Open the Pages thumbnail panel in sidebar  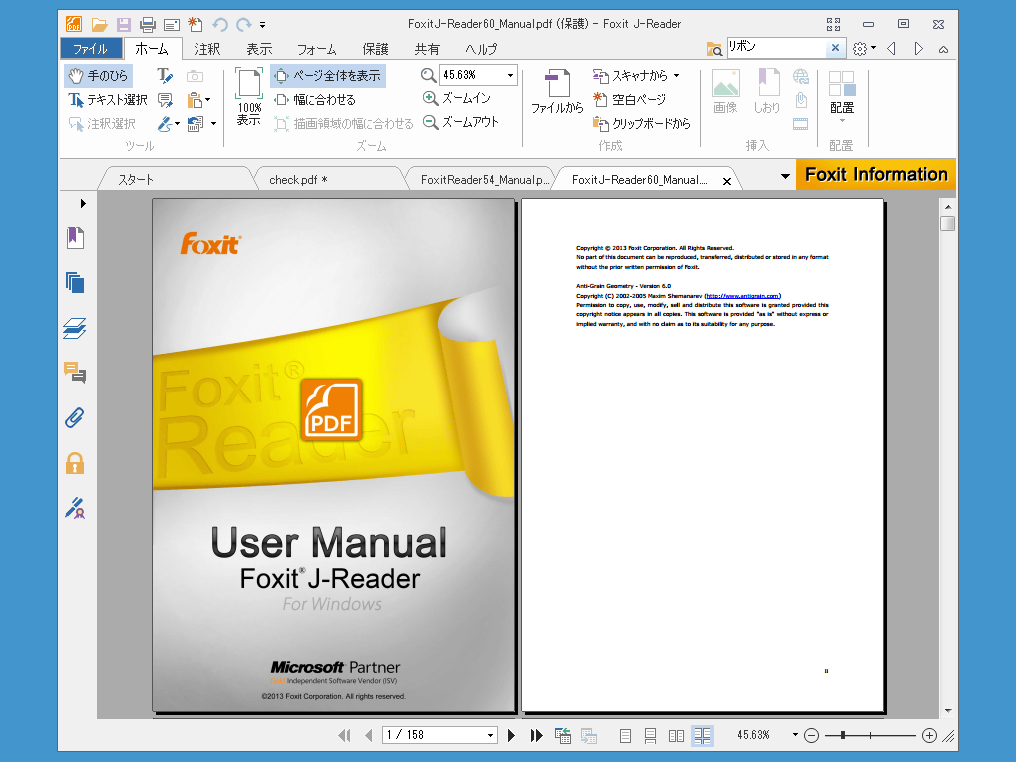(x=75, y=283)
